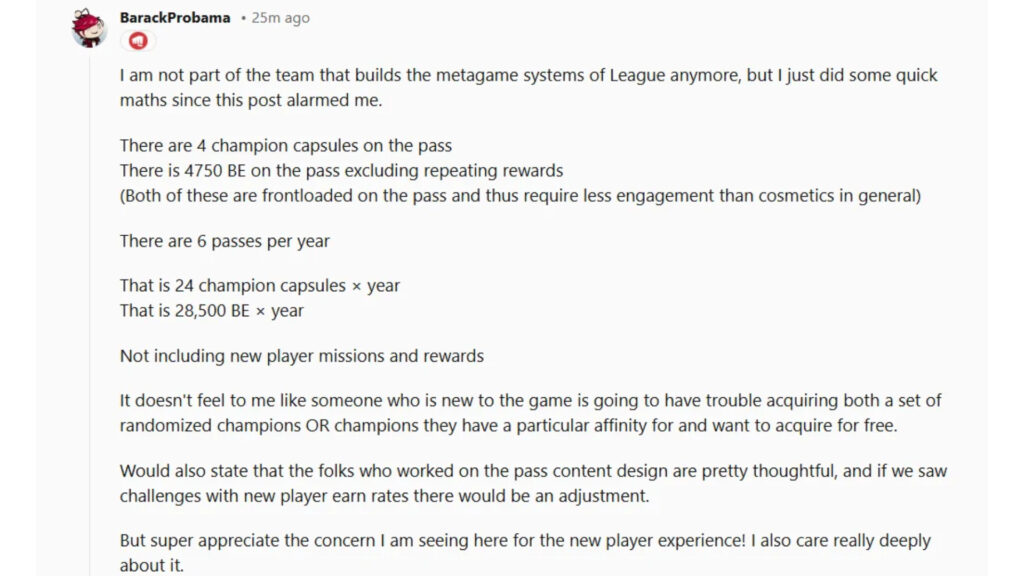1024x576 pixels.
Task: Click the paragraph starting "It doesn't feel to me"
Action: [x=530, y=400]
